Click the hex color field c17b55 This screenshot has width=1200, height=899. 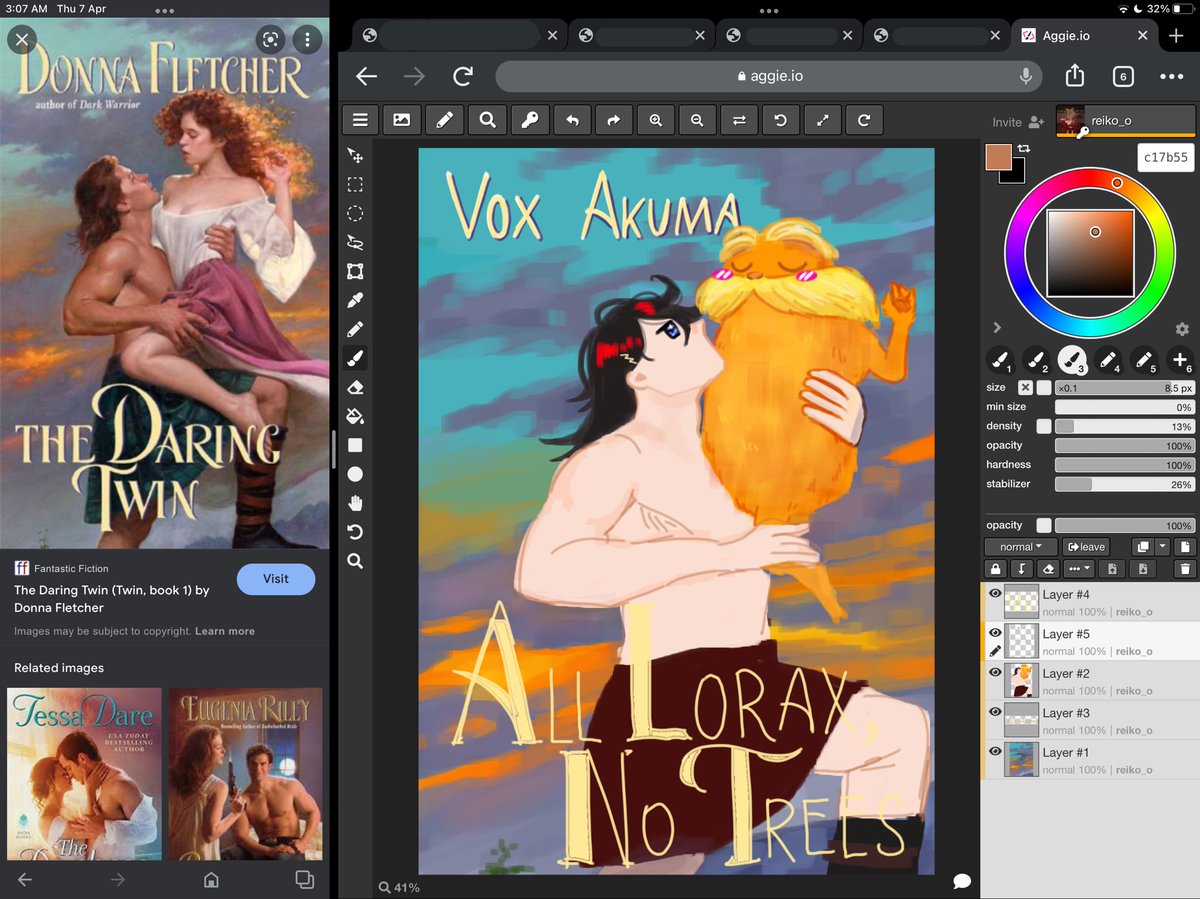coord(1165,157)
